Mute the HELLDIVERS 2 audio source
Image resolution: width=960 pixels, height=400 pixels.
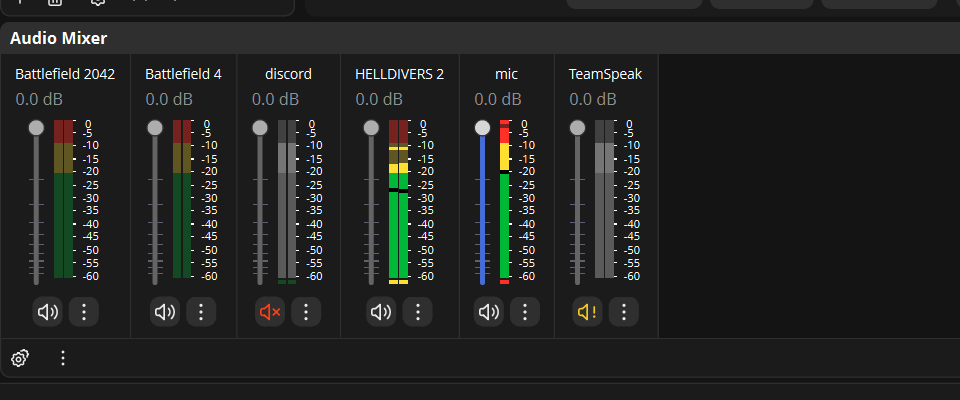pos(381,312)
